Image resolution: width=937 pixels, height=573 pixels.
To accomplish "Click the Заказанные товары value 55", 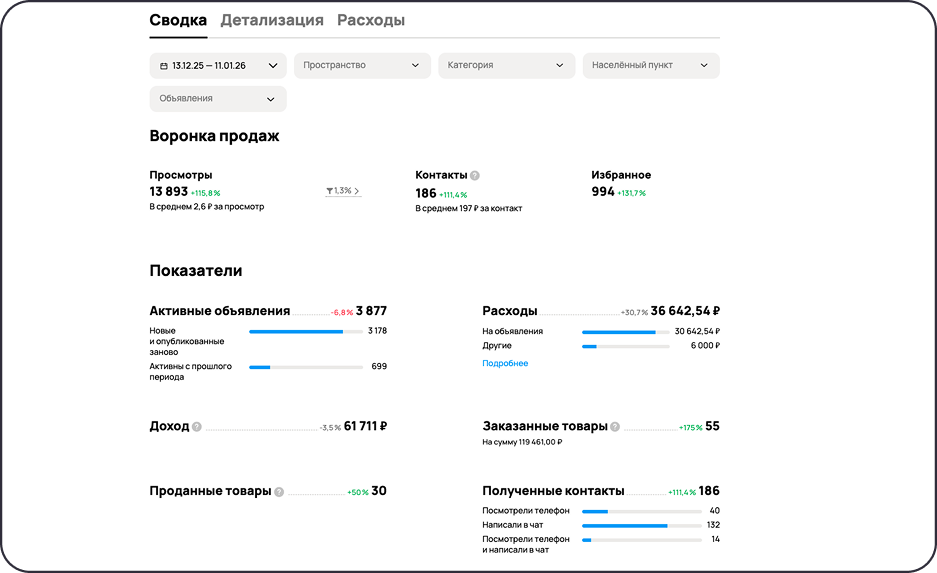I will pyautogui.click(x=712, y=427).
